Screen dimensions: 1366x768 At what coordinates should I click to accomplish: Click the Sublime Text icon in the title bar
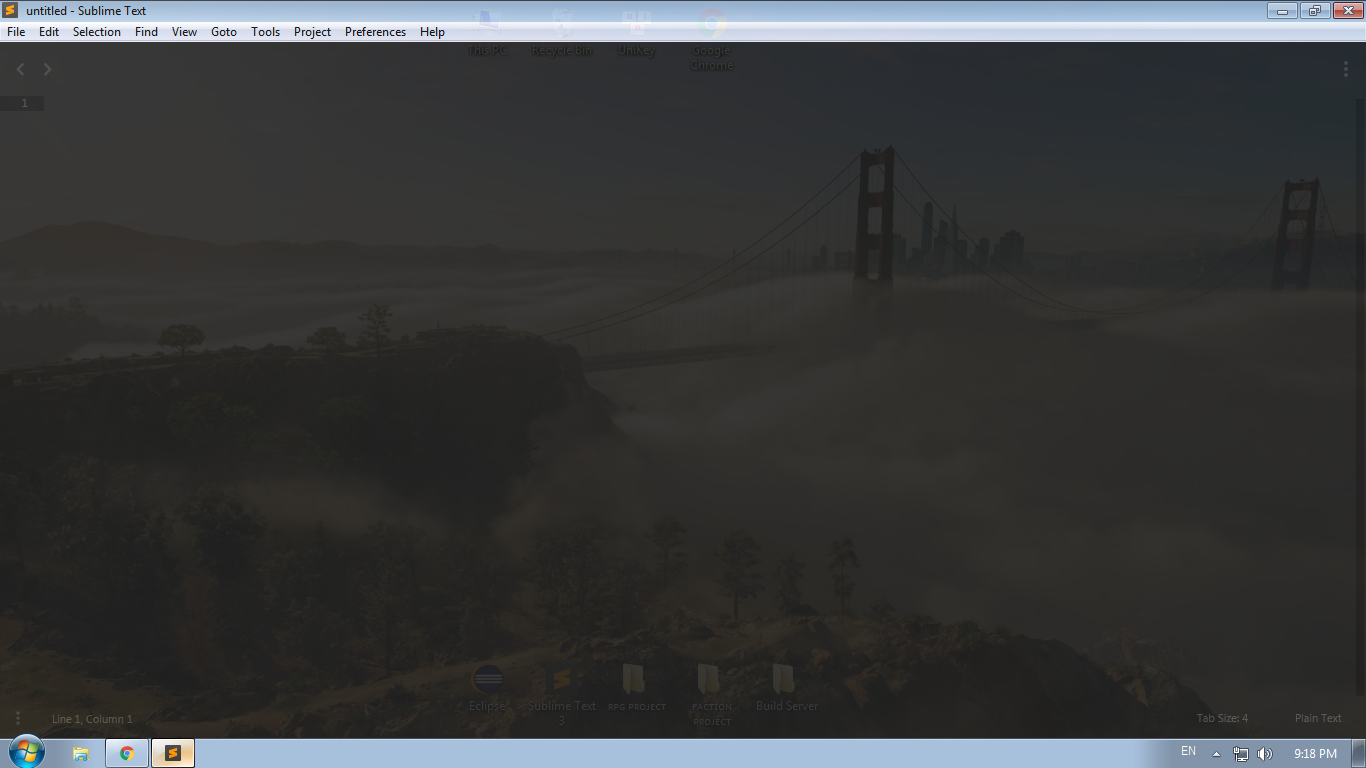11,11
